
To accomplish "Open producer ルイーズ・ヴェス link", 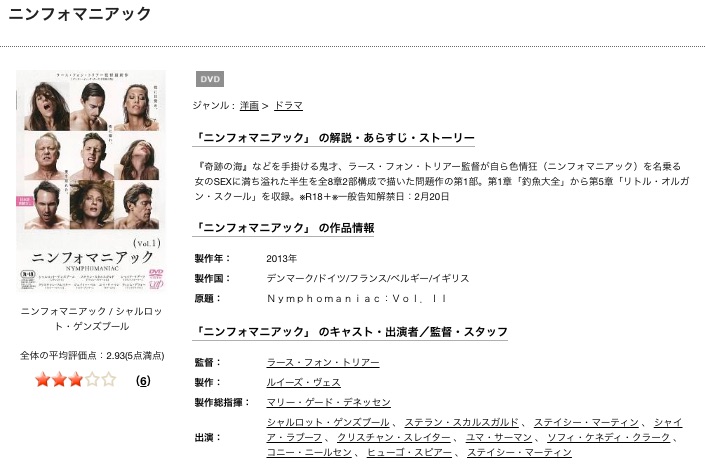I will coord(303,383).
